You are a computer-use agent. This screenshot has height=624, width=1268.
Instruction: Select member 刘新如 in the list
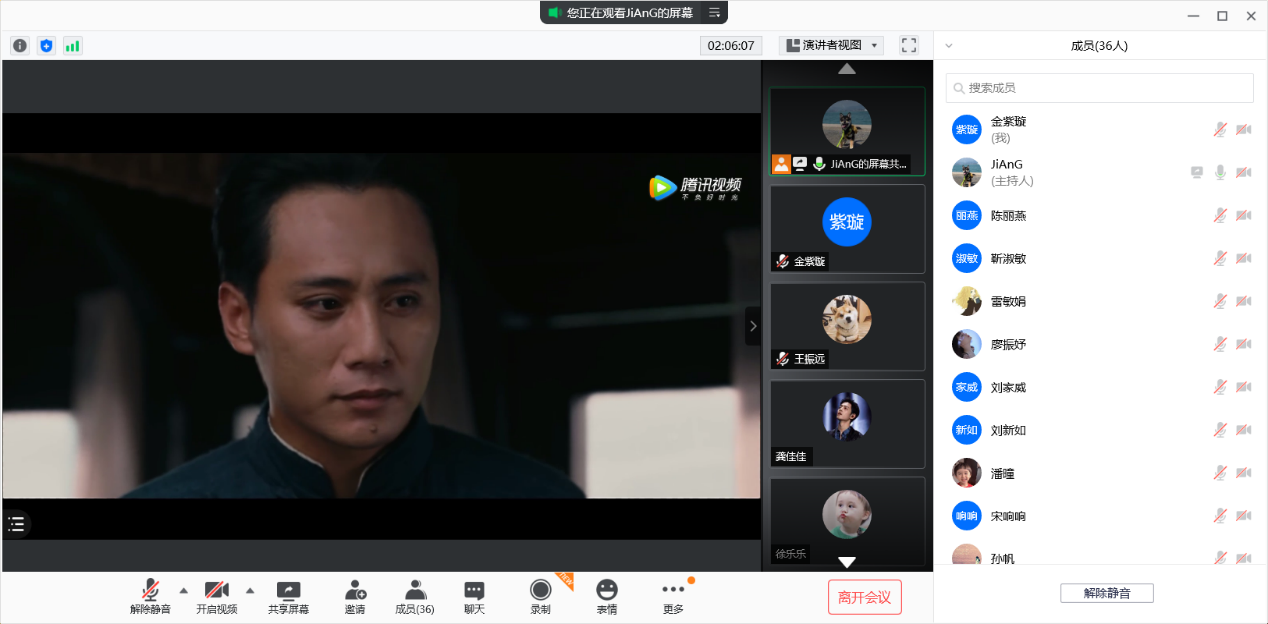1100,430
